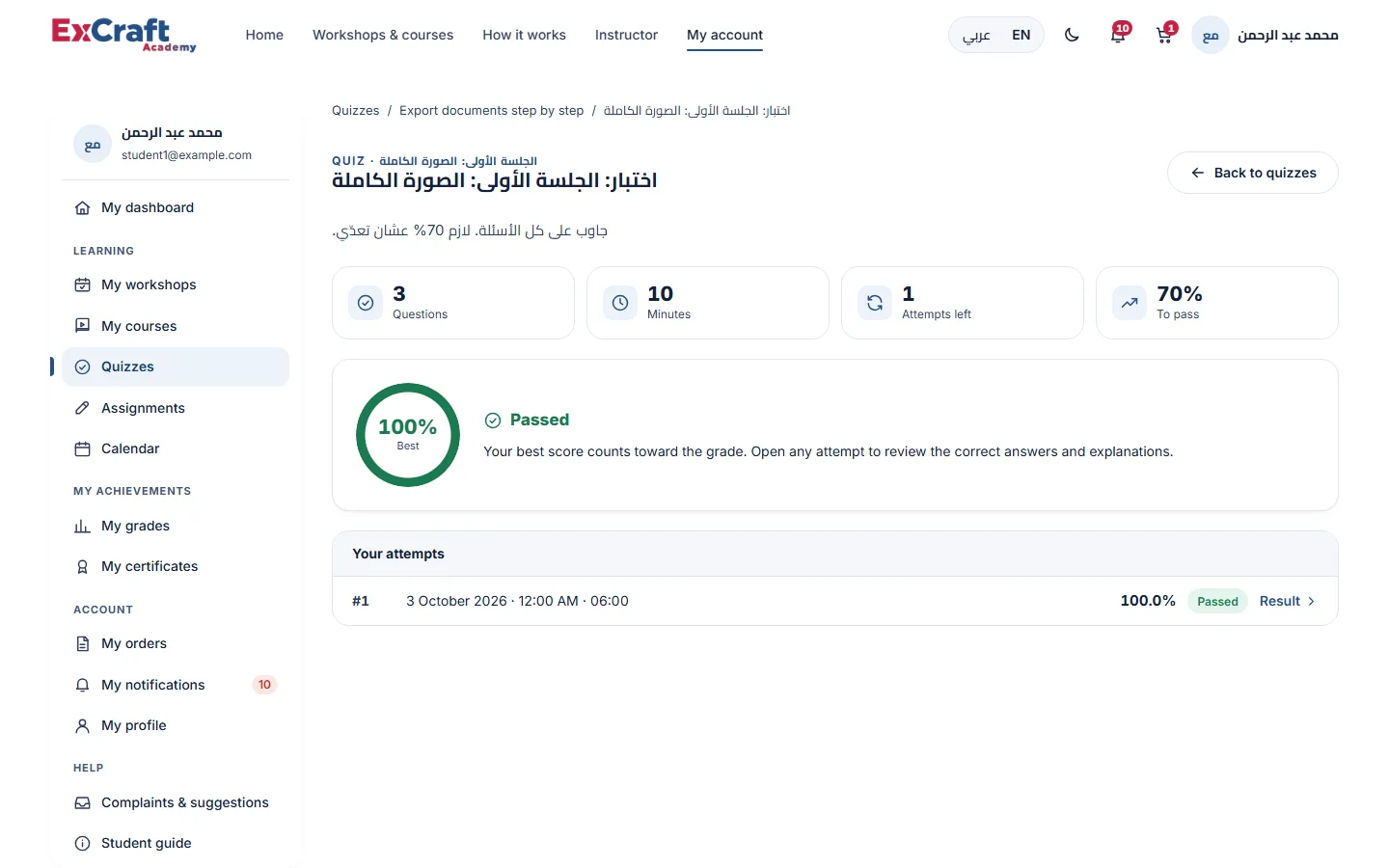The width and height of the screenshot is (1389, 868).
Task: Open the shopping cart icon
Action: 1164,35
